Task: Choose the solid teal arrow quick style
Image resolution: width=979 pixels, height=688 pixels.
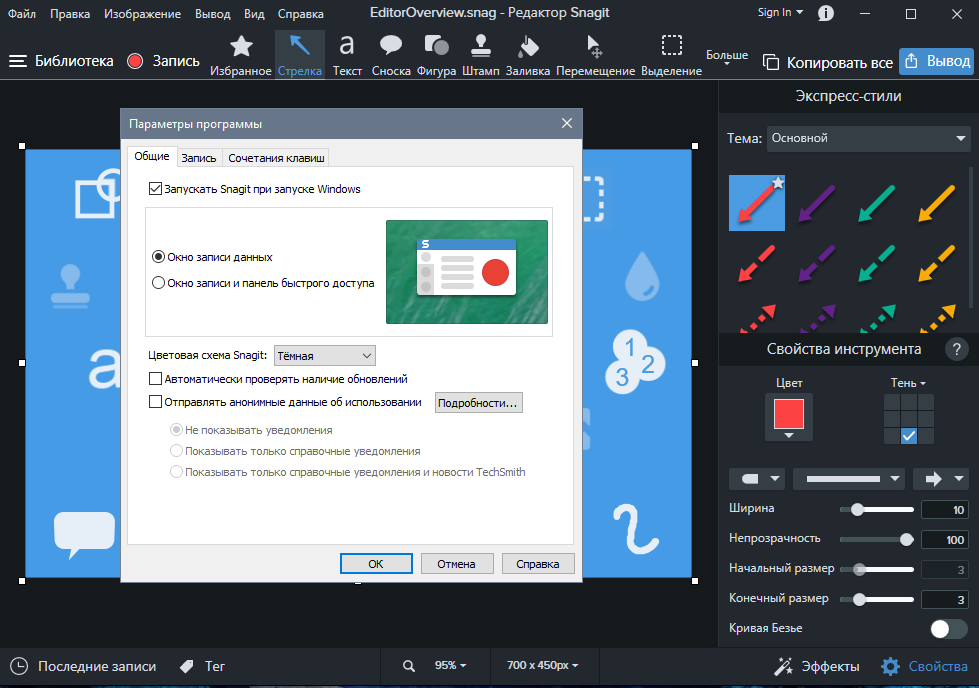Action: (x=877, y=203)
